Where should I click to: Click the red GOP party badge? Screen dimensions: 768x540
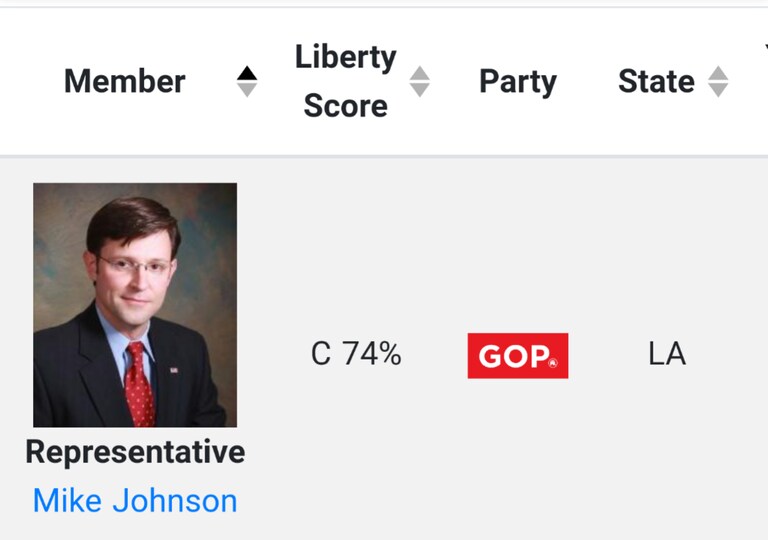[x=518, y=356]
